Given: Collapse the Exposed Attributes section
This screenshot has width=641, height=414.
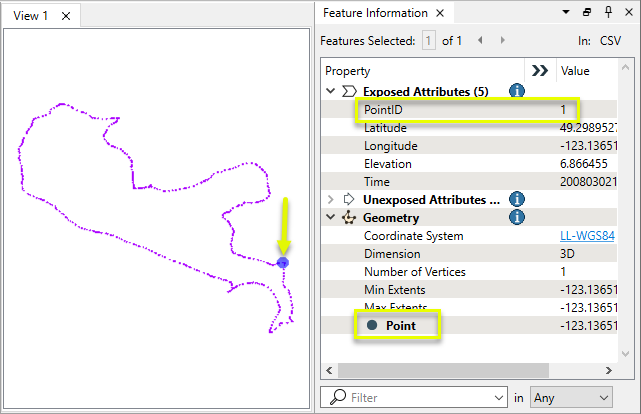Looking at the screenshot, I should tap(330, 91).
